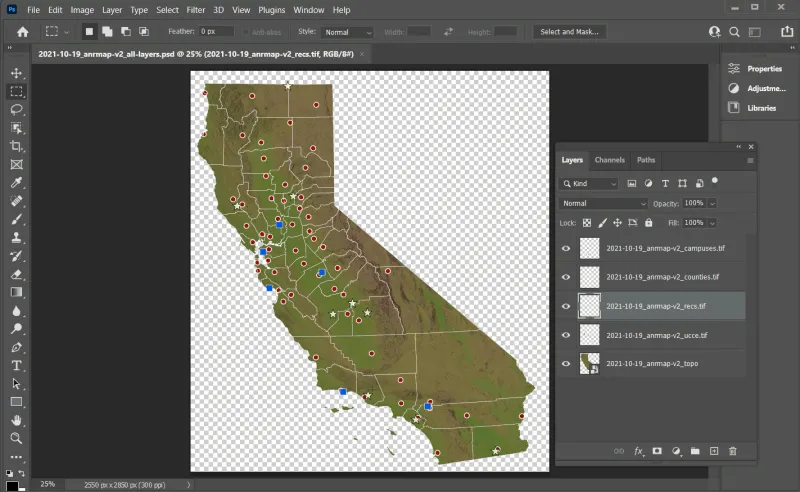This screenshot has height=492, width=800.
Task: Expand the Style dropdown in options bar
Action: tap(348, 32)
